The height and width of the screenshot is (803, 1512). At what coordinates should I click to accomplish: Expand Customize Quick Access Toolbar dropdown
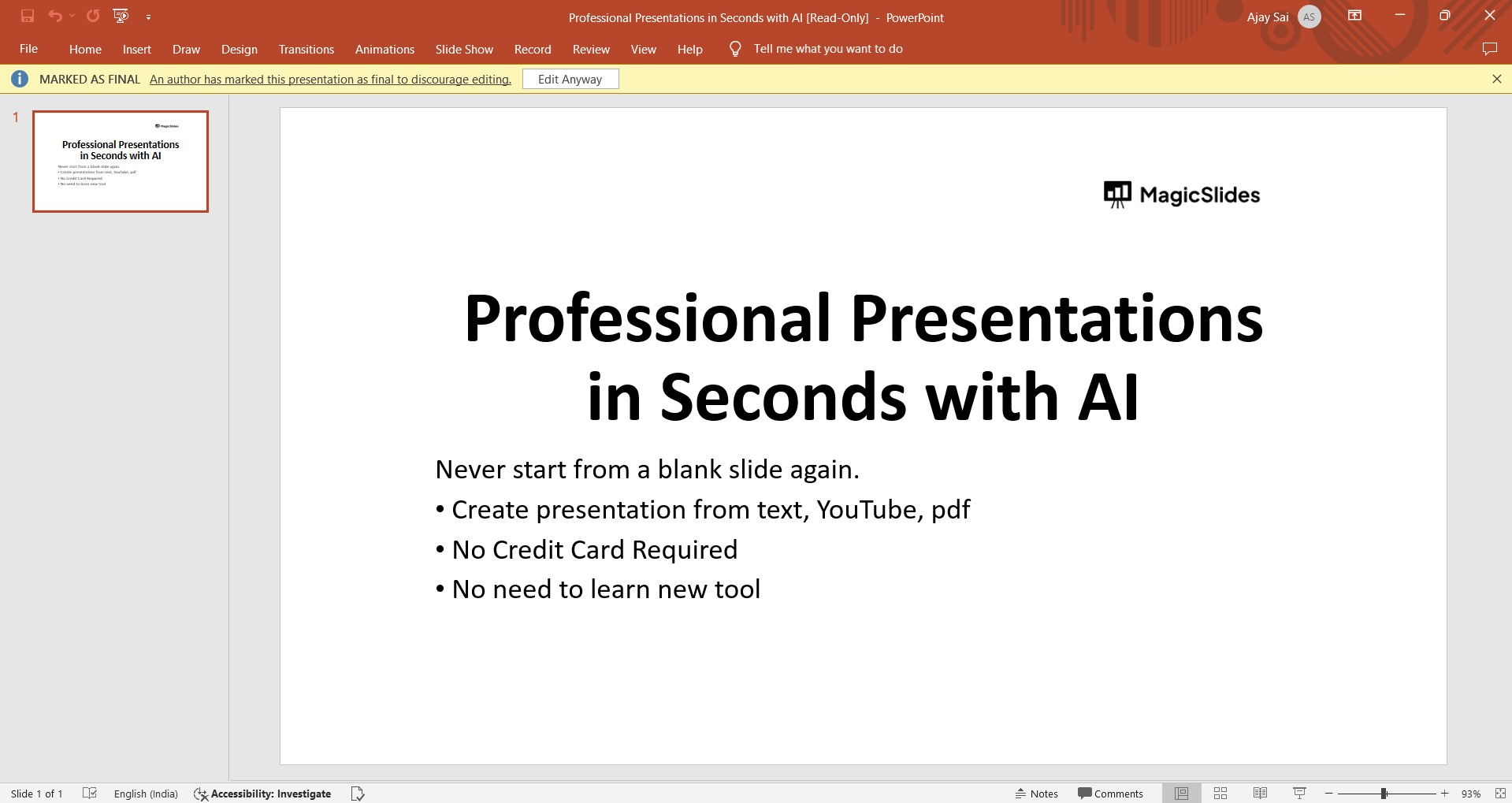[x=148, y=17]
